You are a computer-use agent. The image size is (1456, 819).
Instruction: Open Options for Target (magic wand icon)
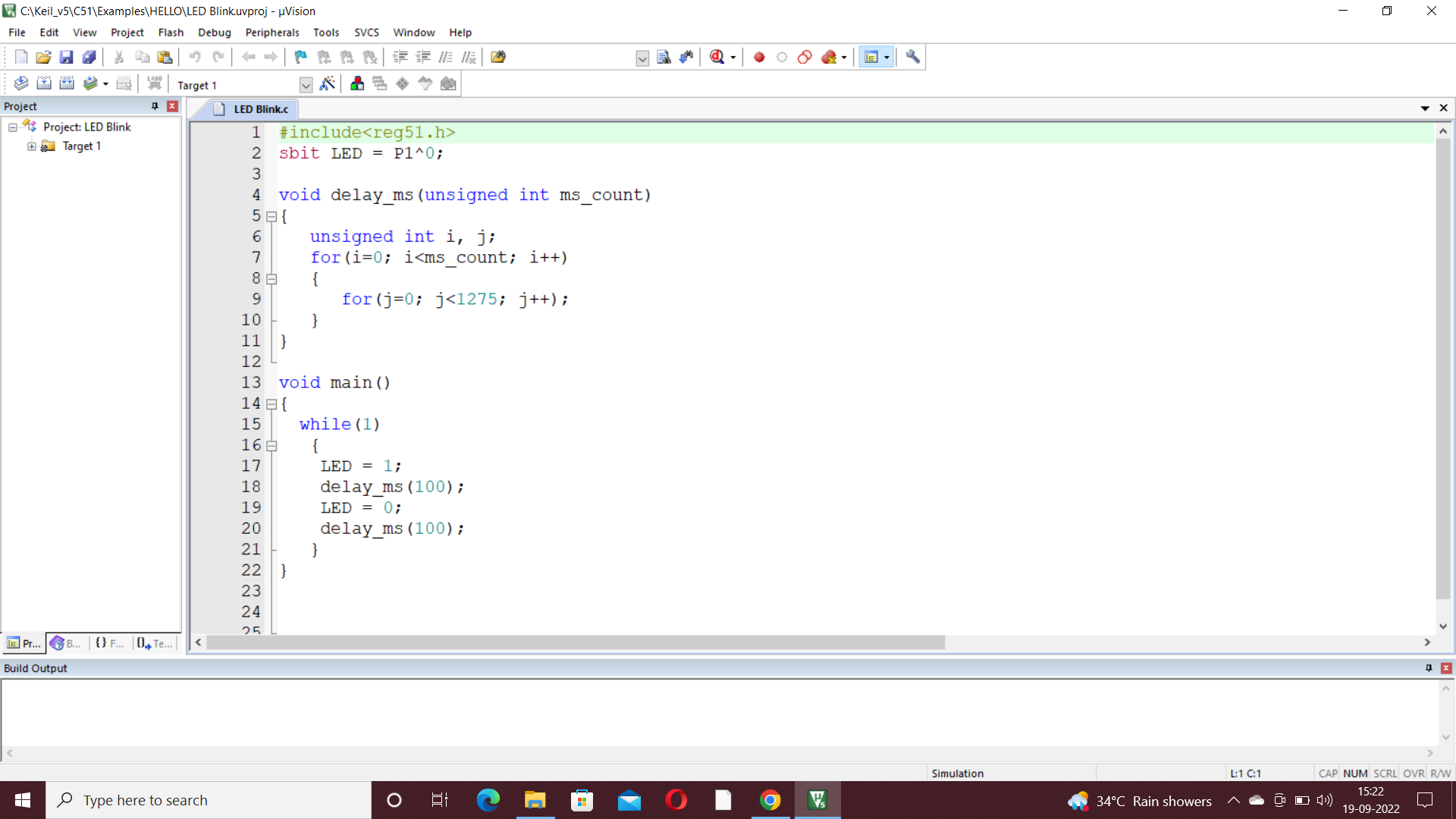pyautogui.click(x=328, y=84)
